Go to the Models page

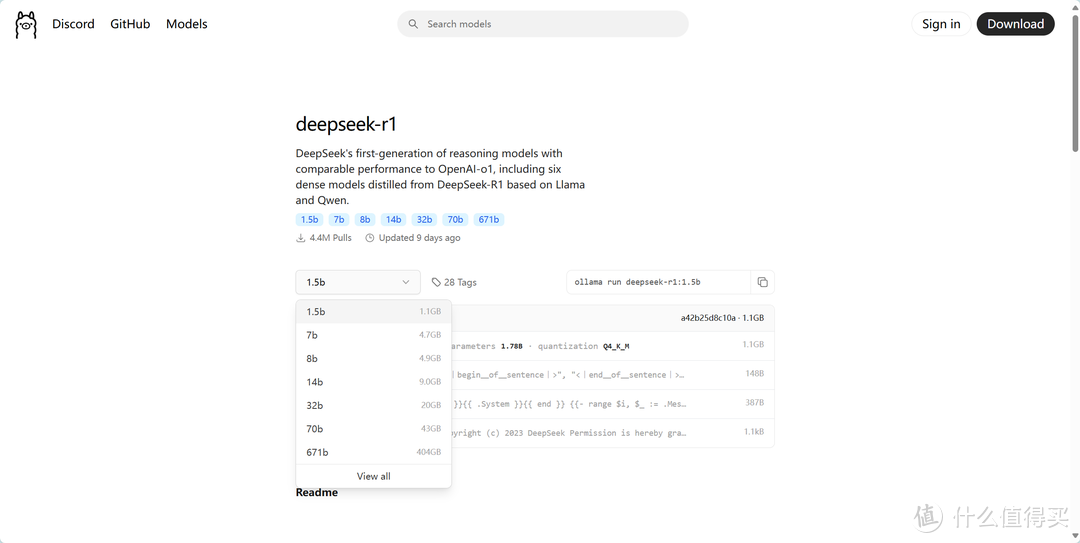(x=187, y=24)
